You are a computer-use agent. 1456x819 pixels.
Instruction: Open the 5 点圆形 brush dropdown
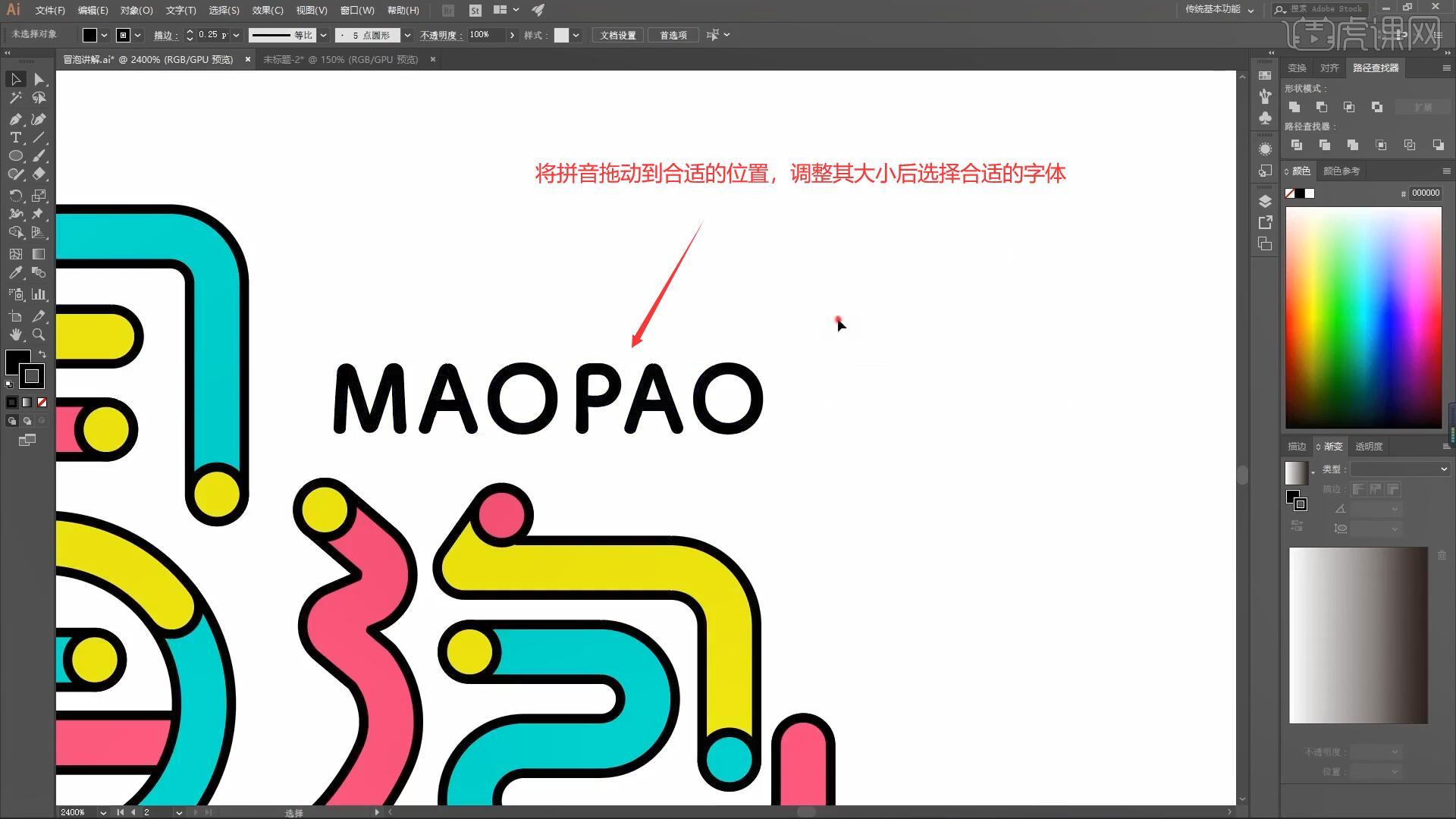(407, 35)
